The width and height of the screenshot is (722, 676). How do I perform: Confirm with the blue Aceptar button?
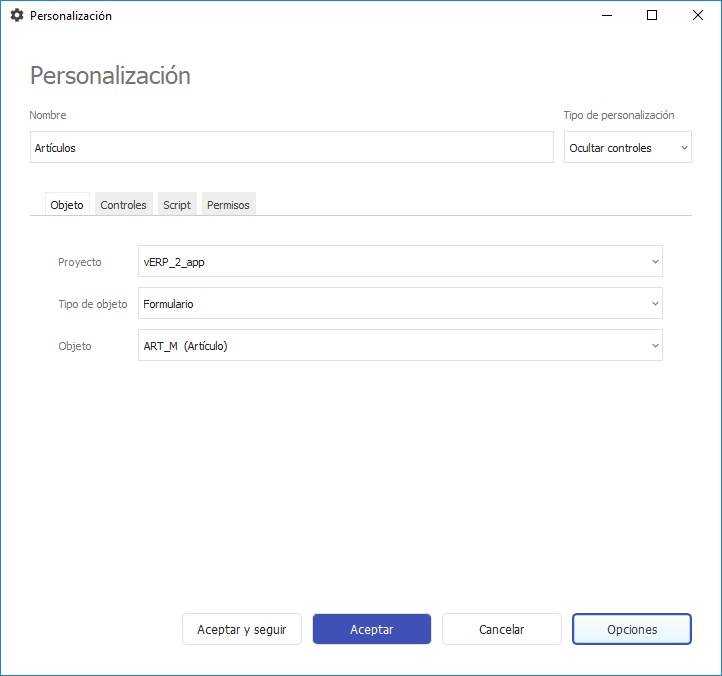(371, 629)
